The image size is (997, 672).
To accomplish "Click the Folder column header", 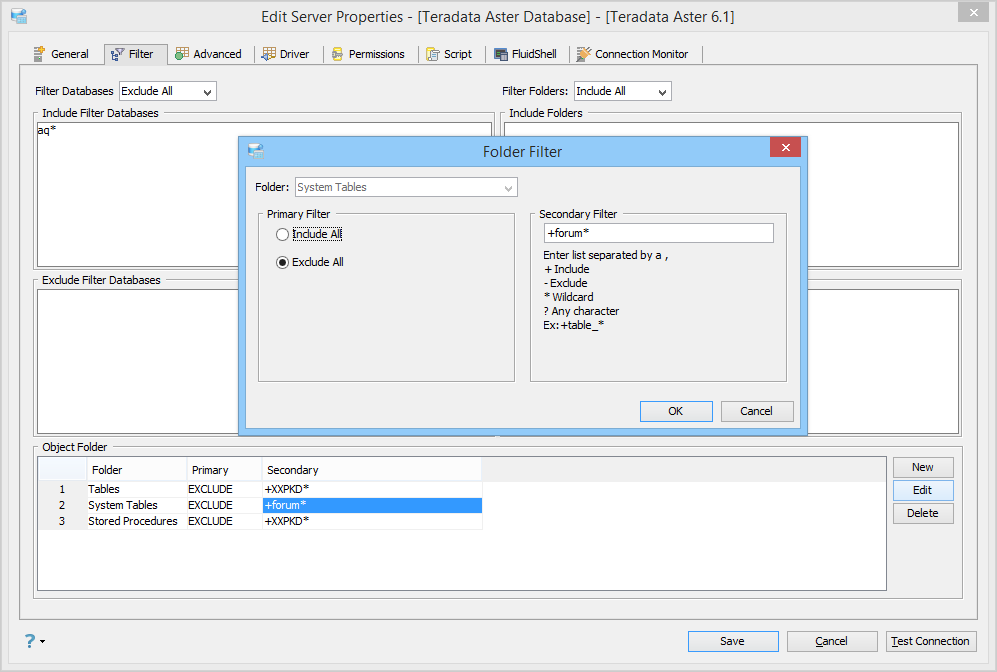I will click(136, 470).
